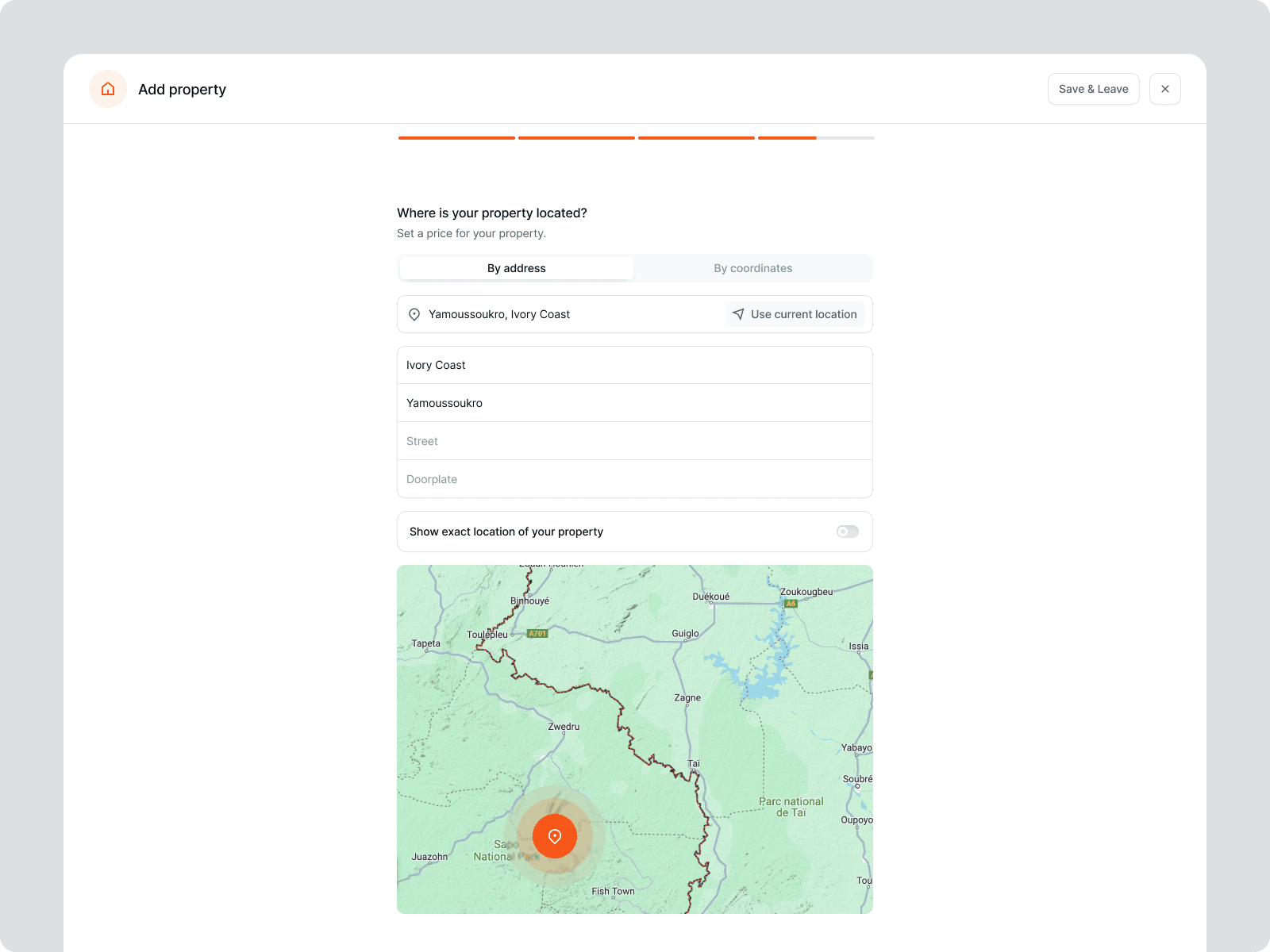Click the second progress step bar

coord(576,138)
